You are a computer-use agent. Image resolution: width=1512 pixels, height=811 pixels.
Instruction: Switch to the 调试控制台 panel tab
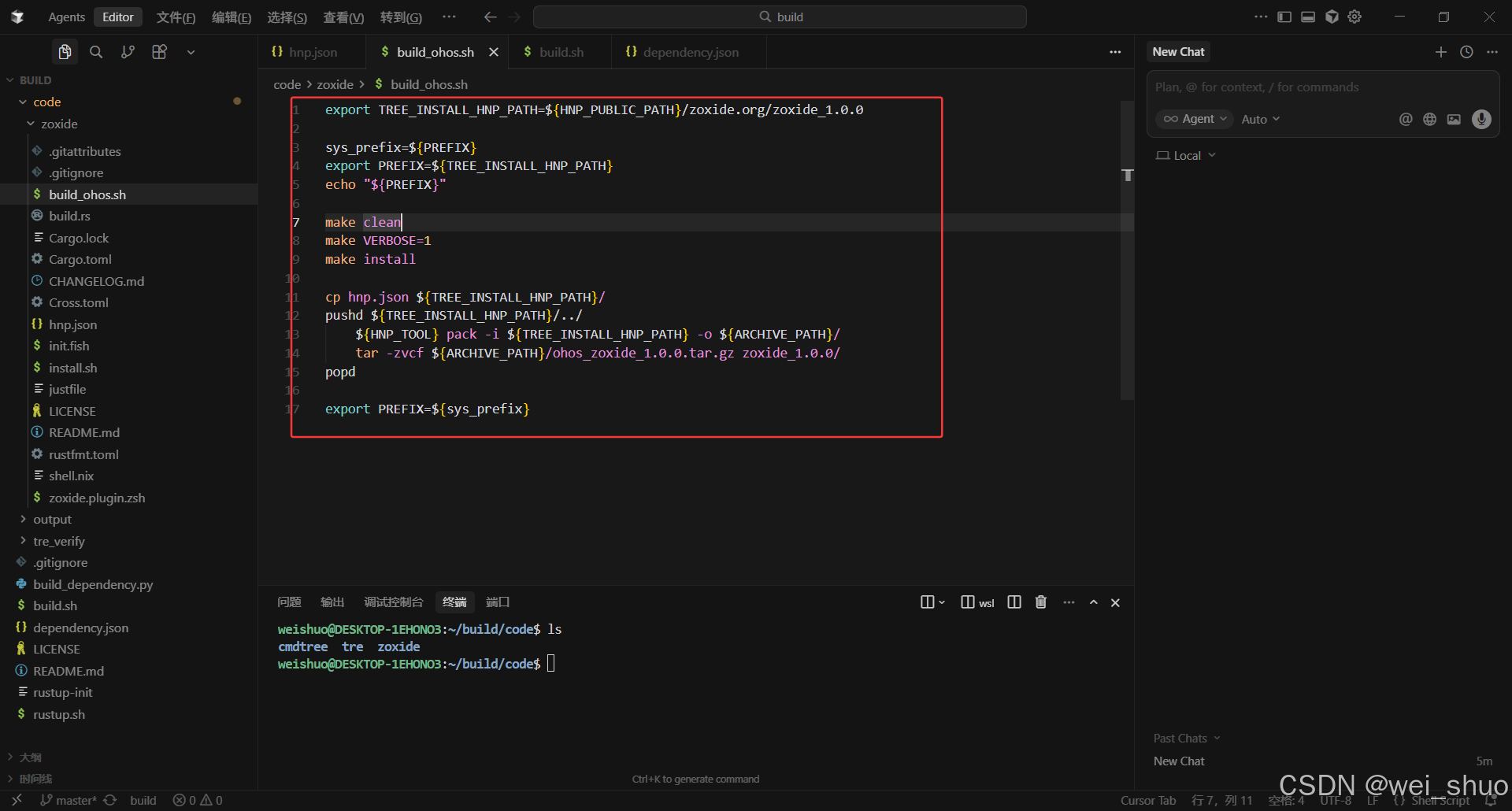click(x=393, y=602)
